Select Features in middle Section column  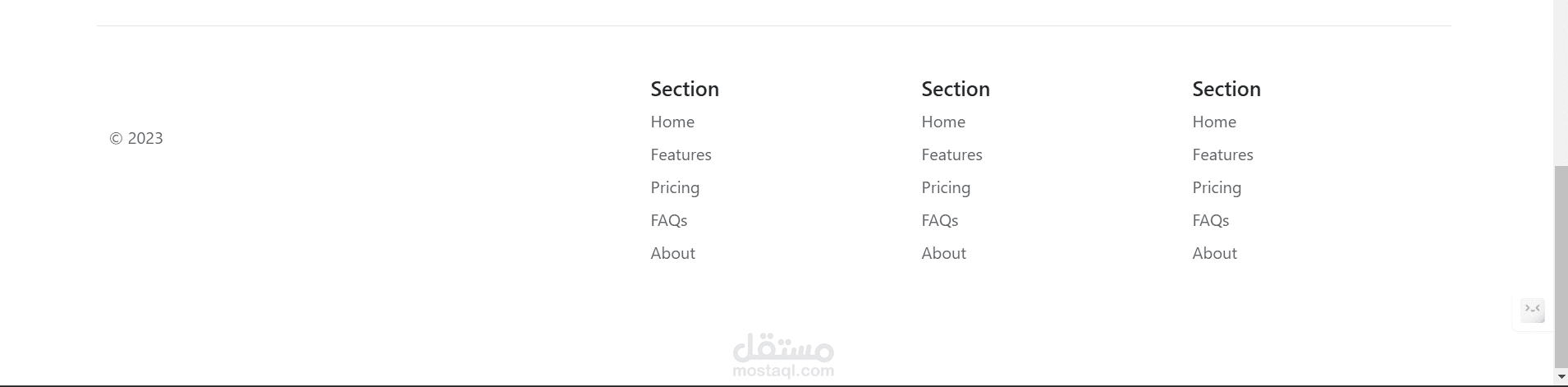[951, 154]
